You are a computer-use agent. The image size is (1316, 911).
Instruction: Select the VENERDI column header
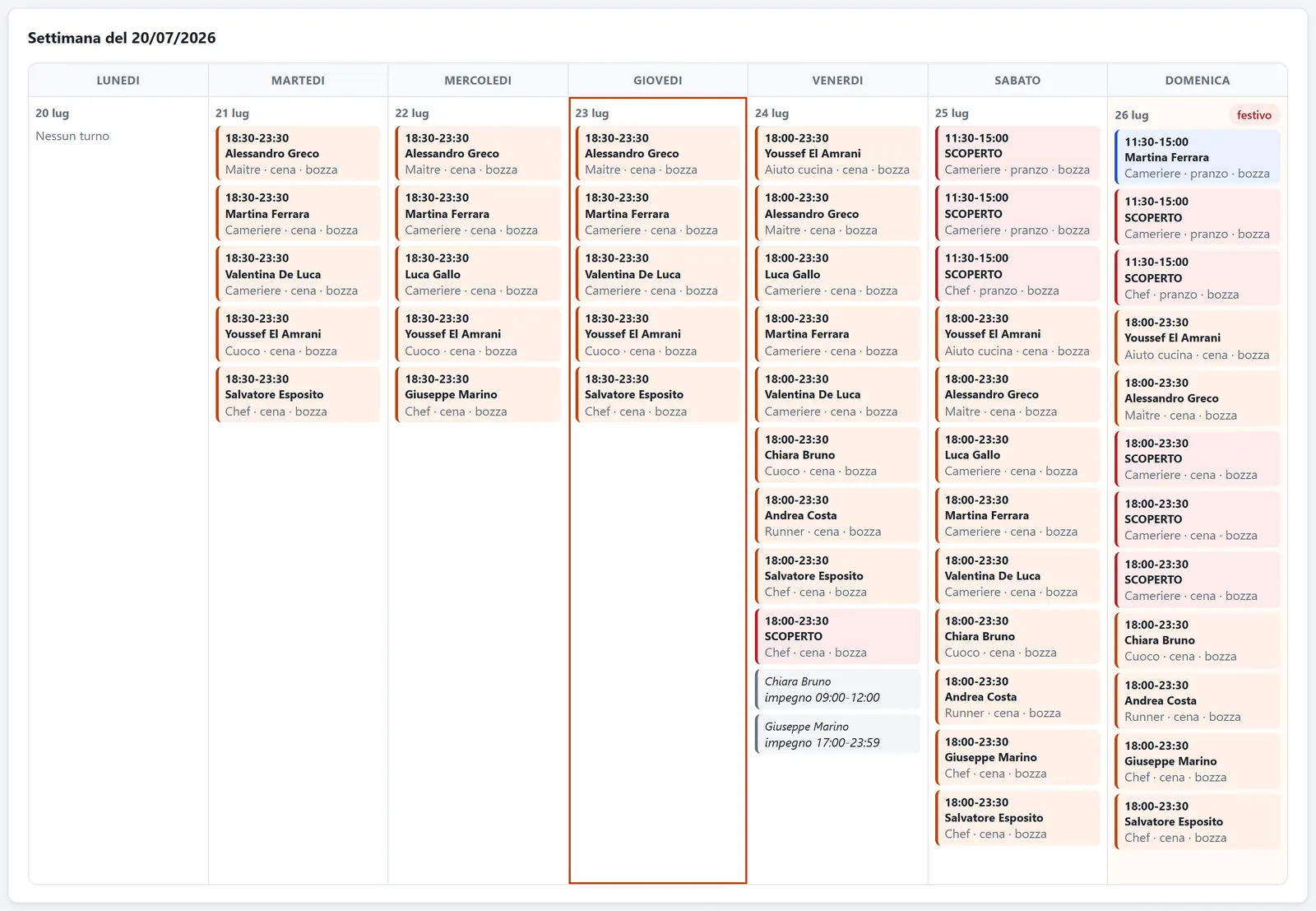837,81
